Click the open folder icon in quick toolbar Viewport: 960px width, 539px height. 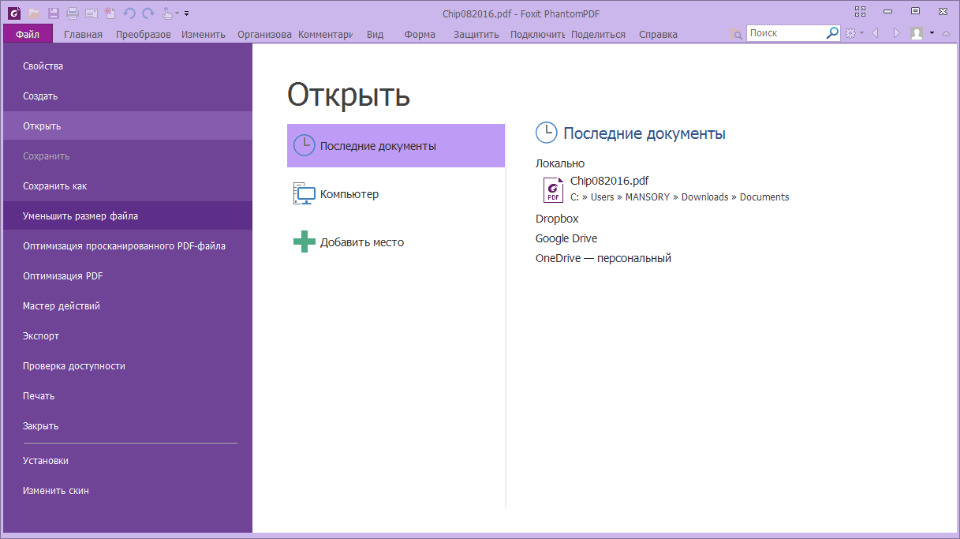coord(34,13)
